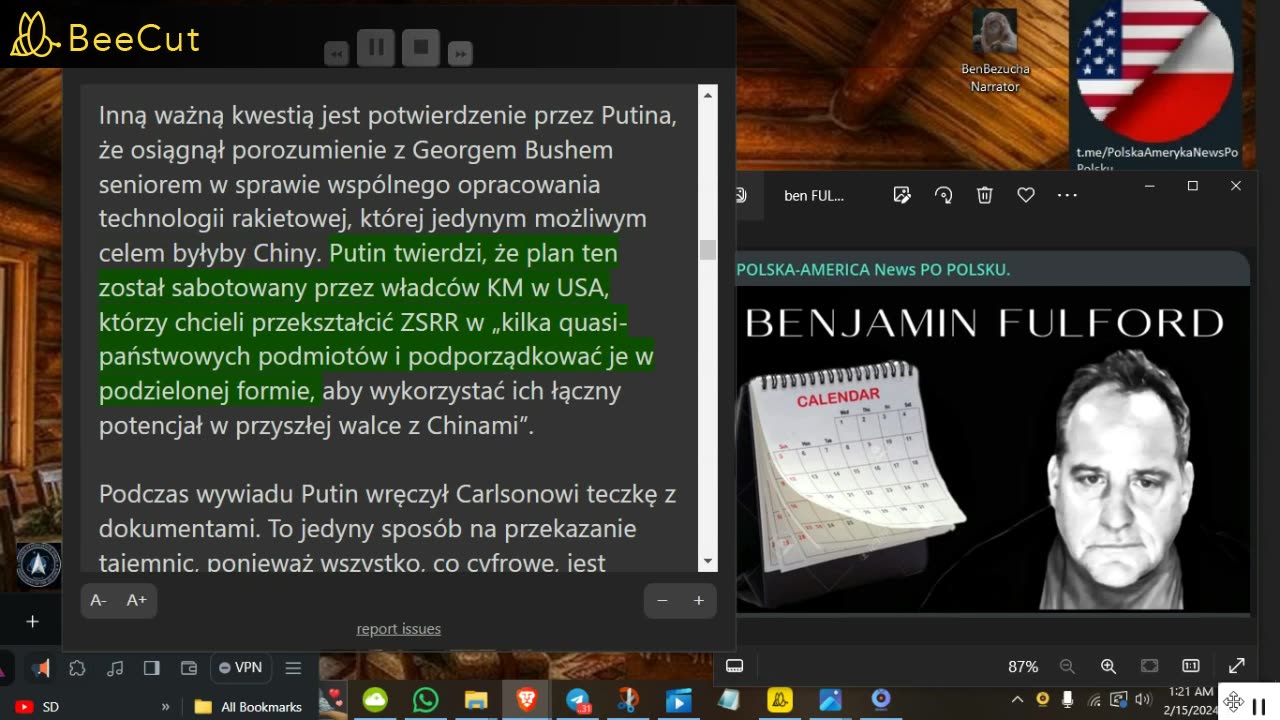Viewport: 1280px width, 720px height.
Task: Click the plus speed button in reader
Action: tap(699, 600)
